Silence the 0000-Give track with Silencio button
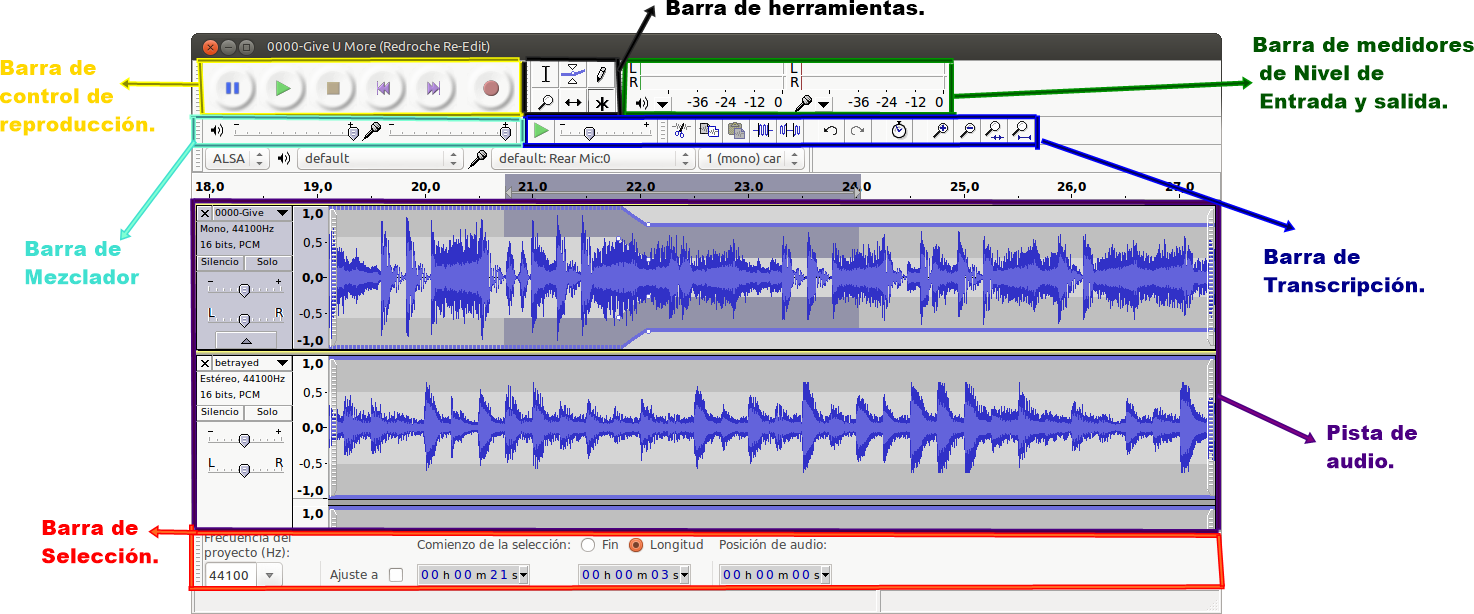Image resolution: width=1474 pixels, height=614 pixels. [x=220, y=262]
